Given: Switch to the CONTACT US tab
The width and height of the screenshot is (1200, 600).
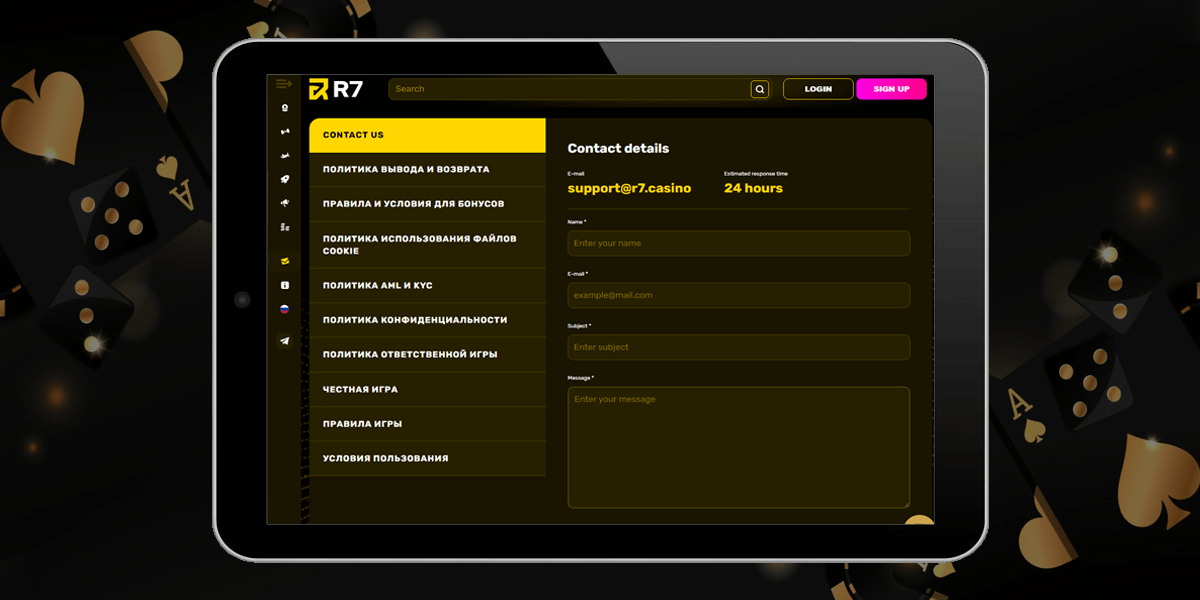Looking at the screenshot, I should click(x=427, y=134).
